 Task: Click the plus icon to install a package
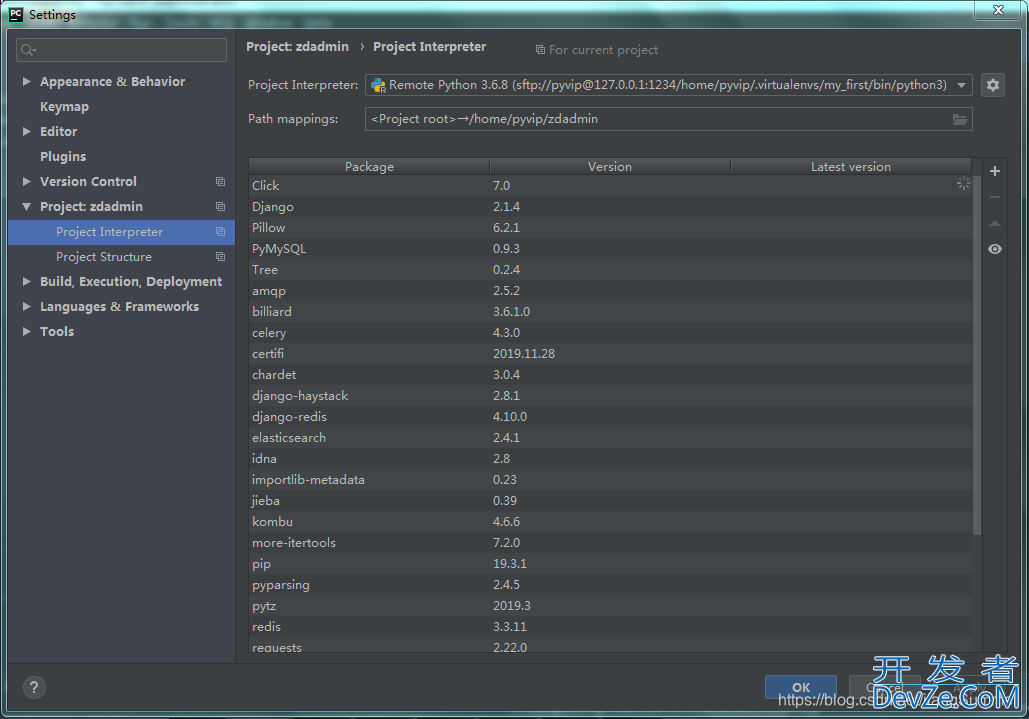pos(995,171)
